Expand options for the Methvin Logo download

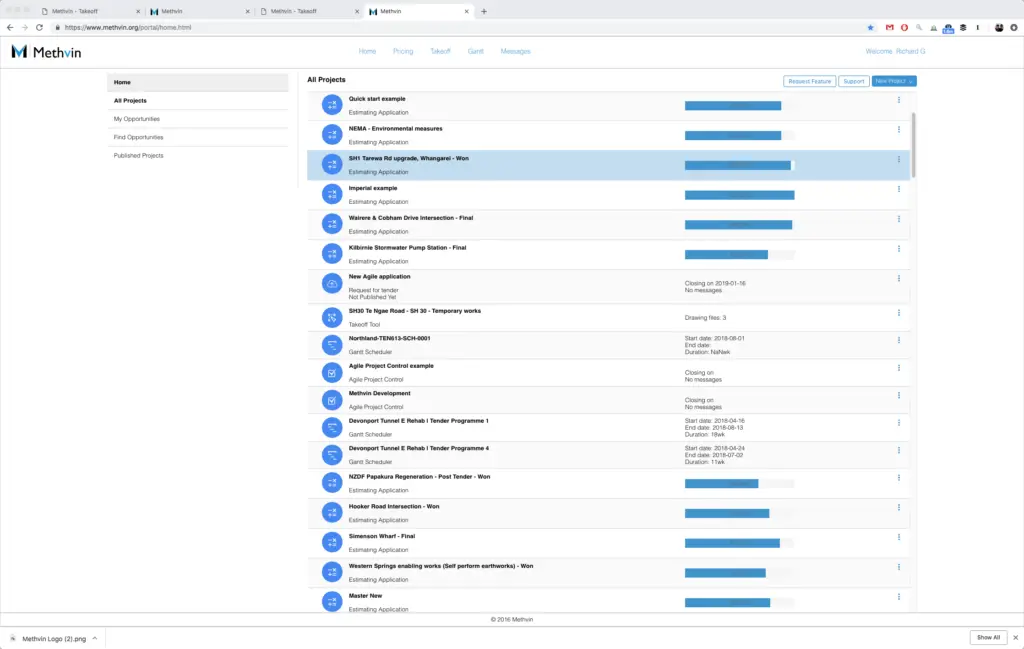pos(93,637)
